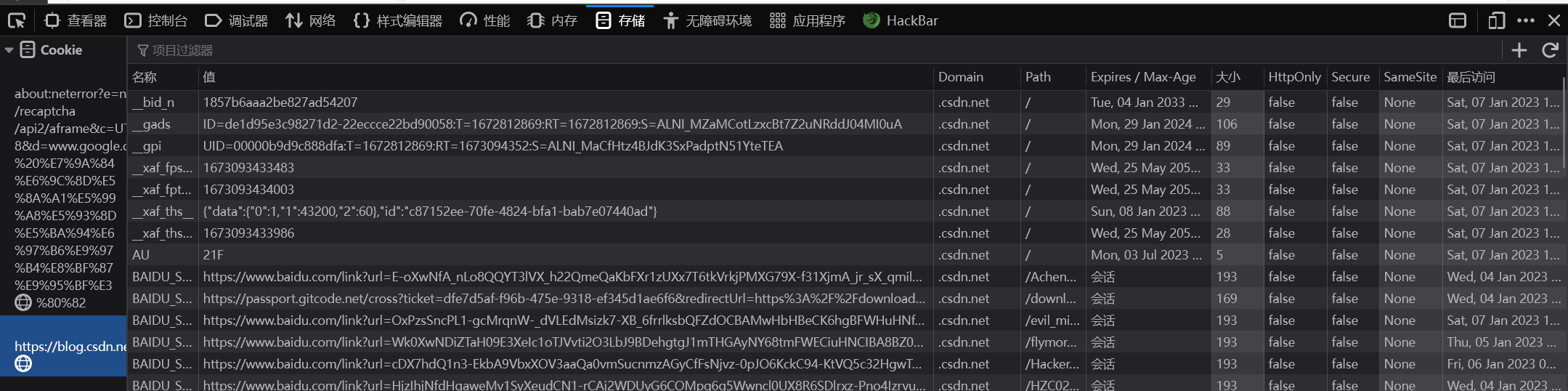
Task: Open the 应用程序 application tab
Action: click(807, 20)
